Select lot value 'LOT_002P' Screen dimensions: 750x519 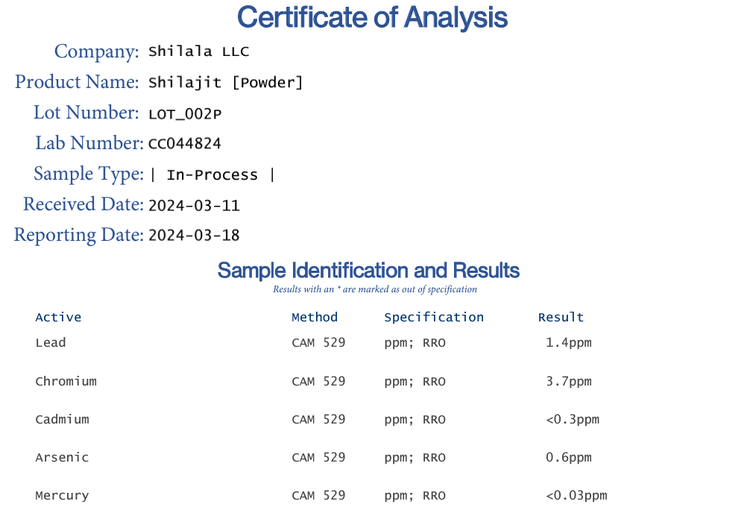pyautogui.click(x=185, y=114)
